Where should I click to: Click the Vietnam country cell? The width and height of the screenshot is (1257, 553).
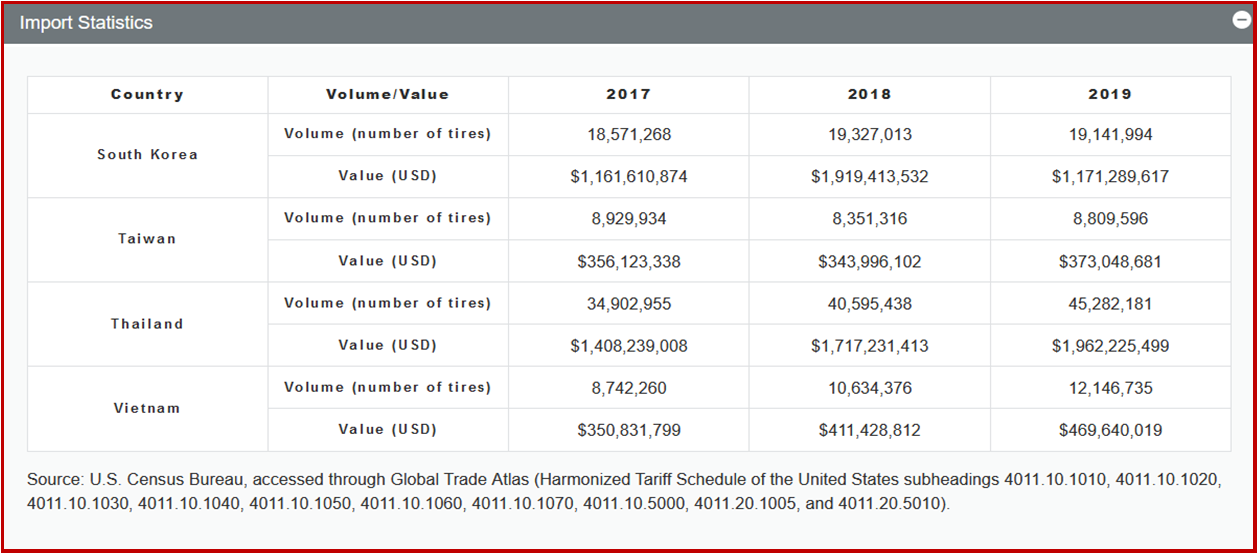point(147,409)
